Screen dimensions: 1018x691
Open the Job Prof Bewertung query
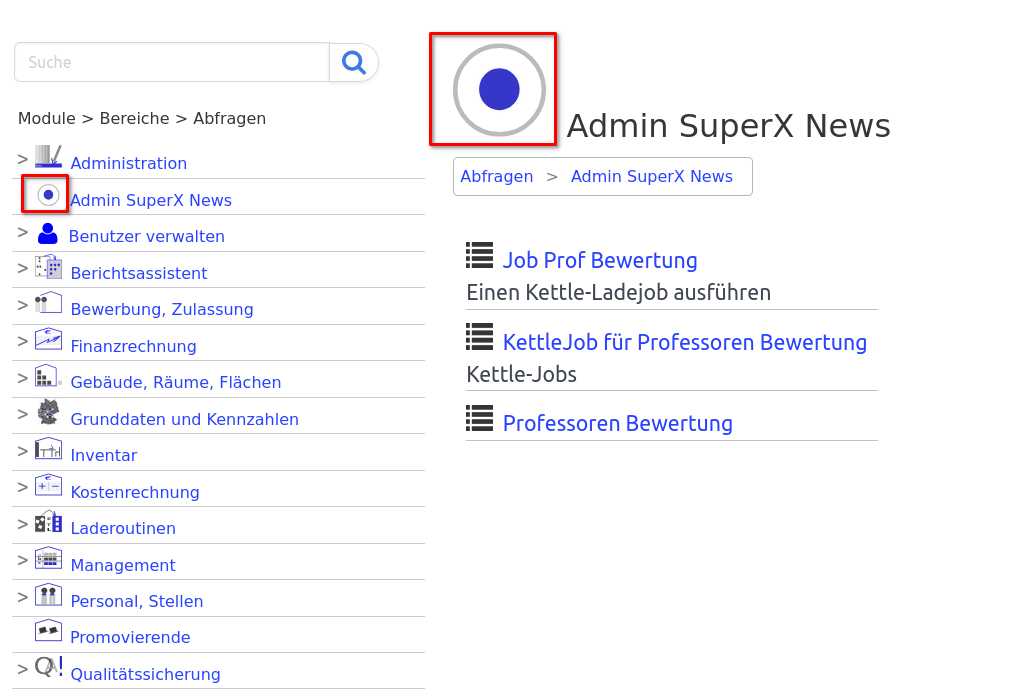(x=600, y=260)
